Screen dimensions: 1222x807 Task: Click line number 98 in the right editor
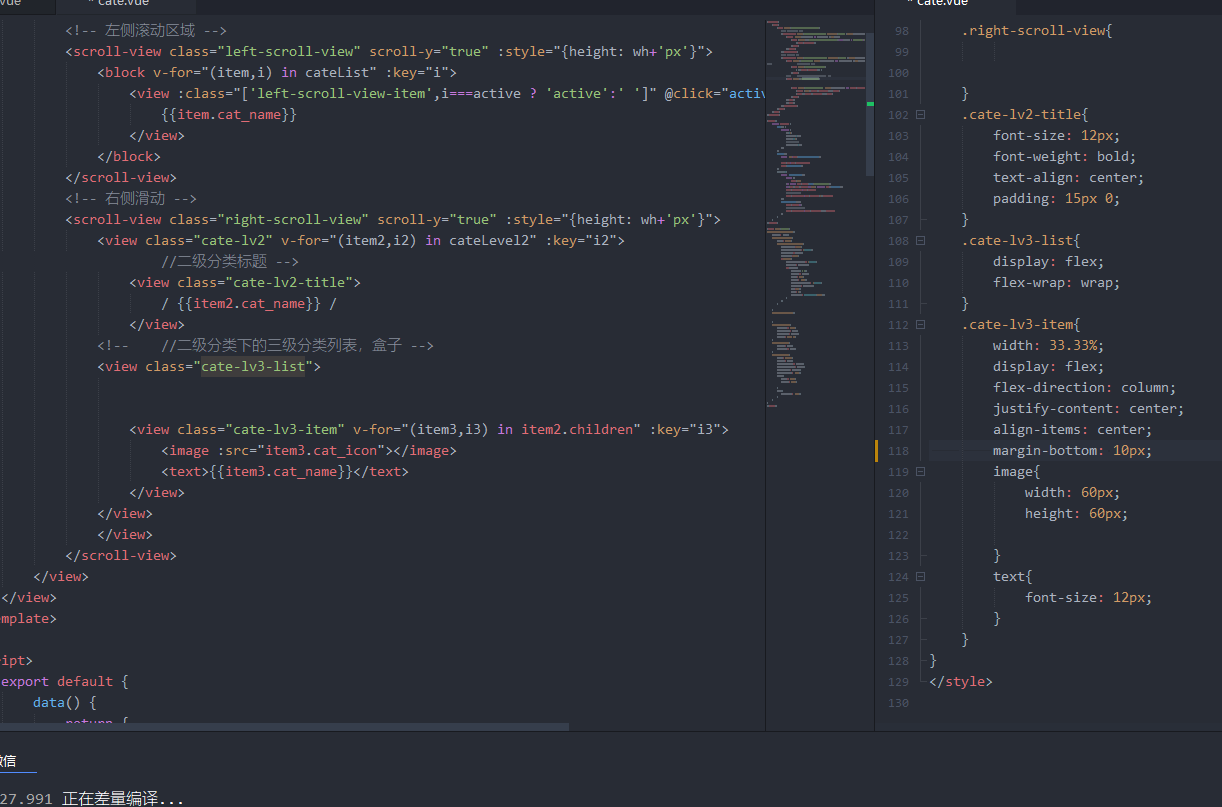point(900,30)
